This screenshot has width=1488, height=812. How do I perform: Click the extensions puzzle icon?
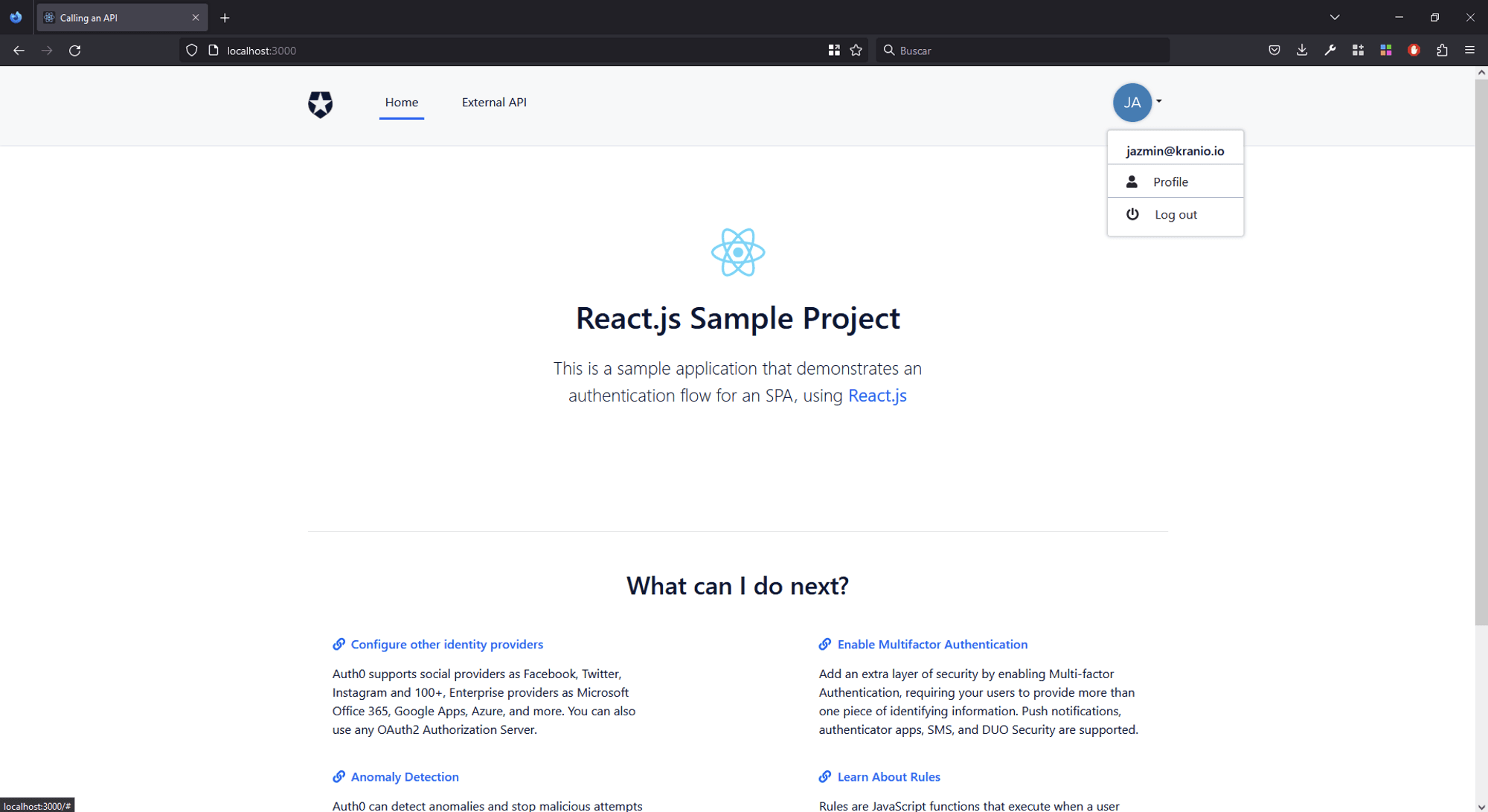click(x=1442, y=51)
